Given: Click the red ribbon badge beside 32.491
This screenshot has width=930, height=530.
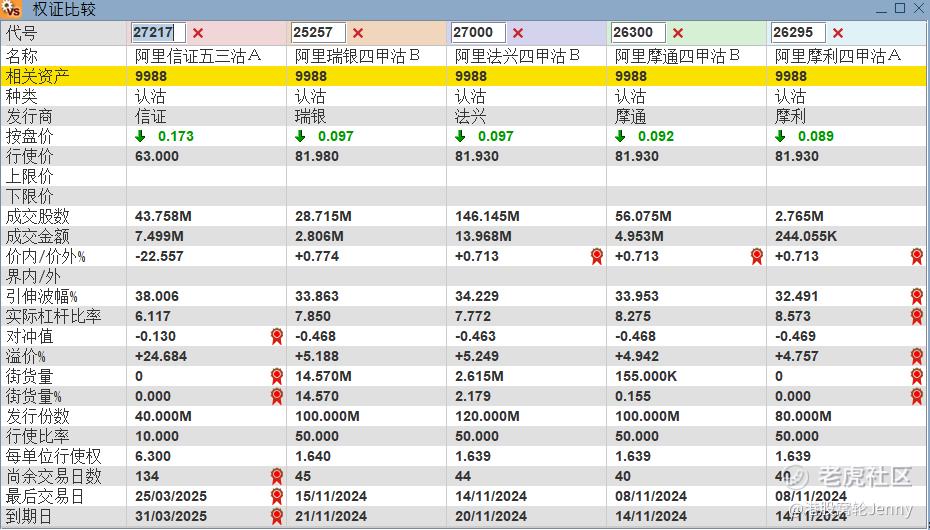Looking at the screenshot, I should coord(917,296).
